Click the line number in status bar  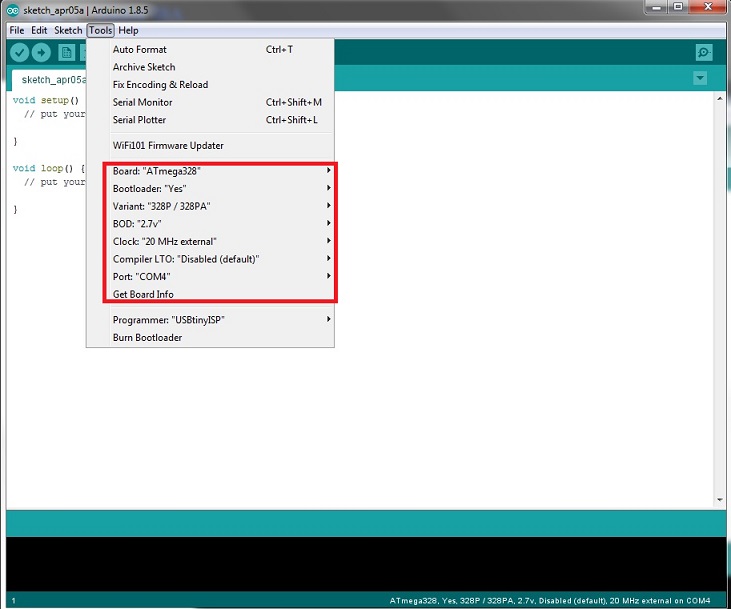[x=14, y=601]
